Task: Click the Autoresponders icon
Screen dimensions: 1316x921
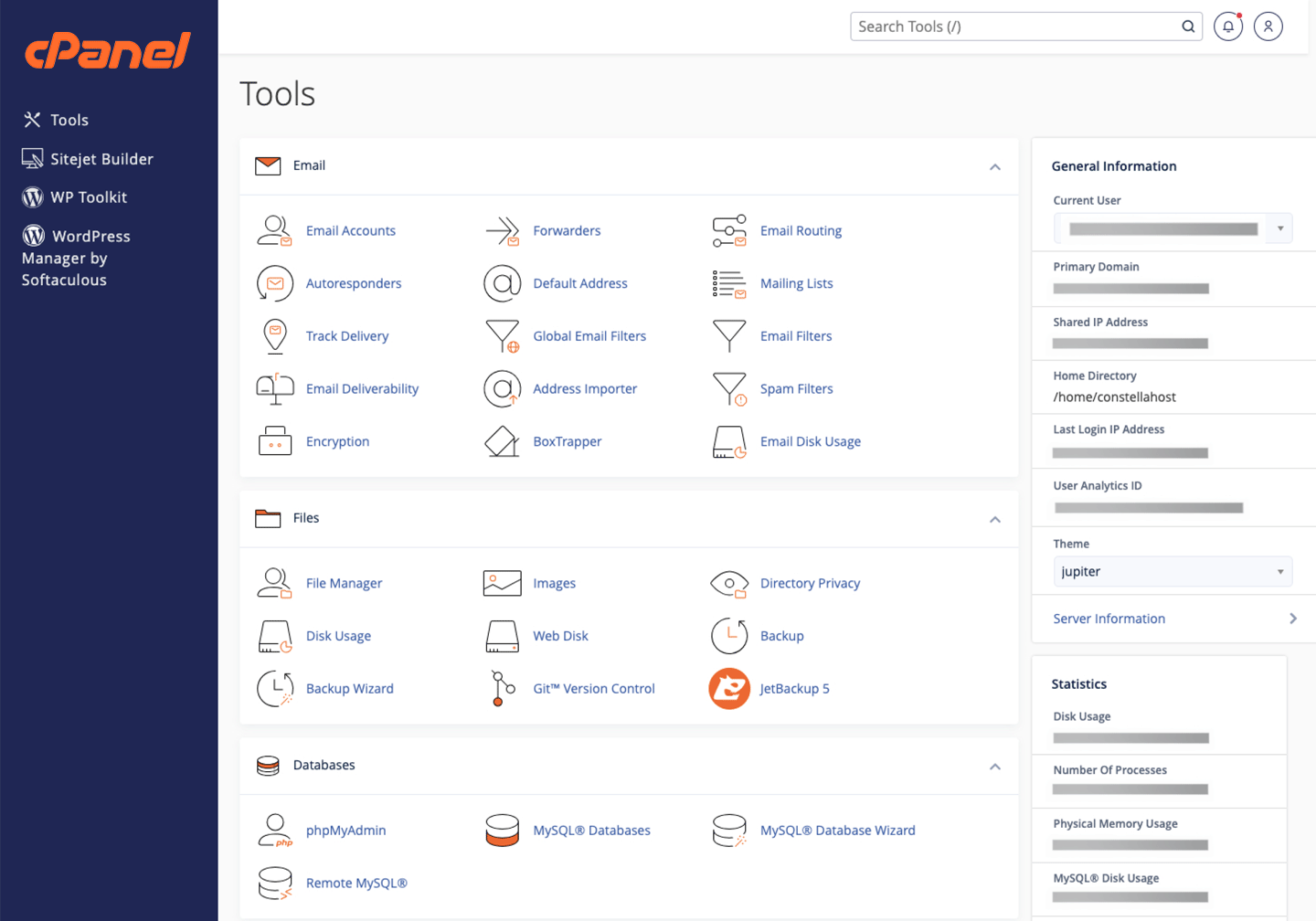Action: pos(275,283)
